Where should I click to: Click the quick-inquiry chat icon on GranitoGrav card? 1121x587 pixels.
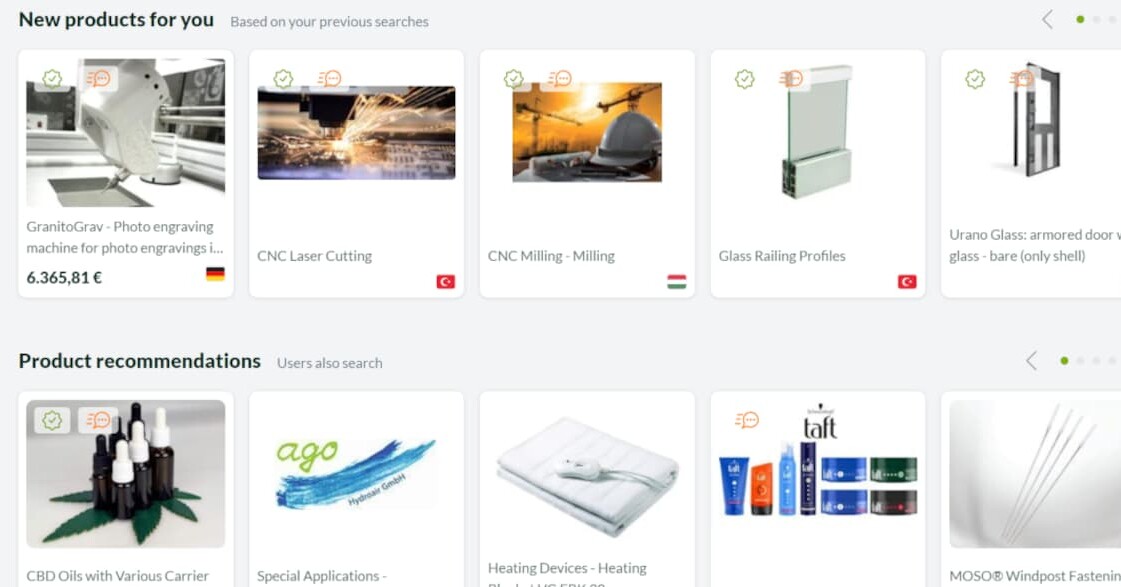tap(99, 78)
